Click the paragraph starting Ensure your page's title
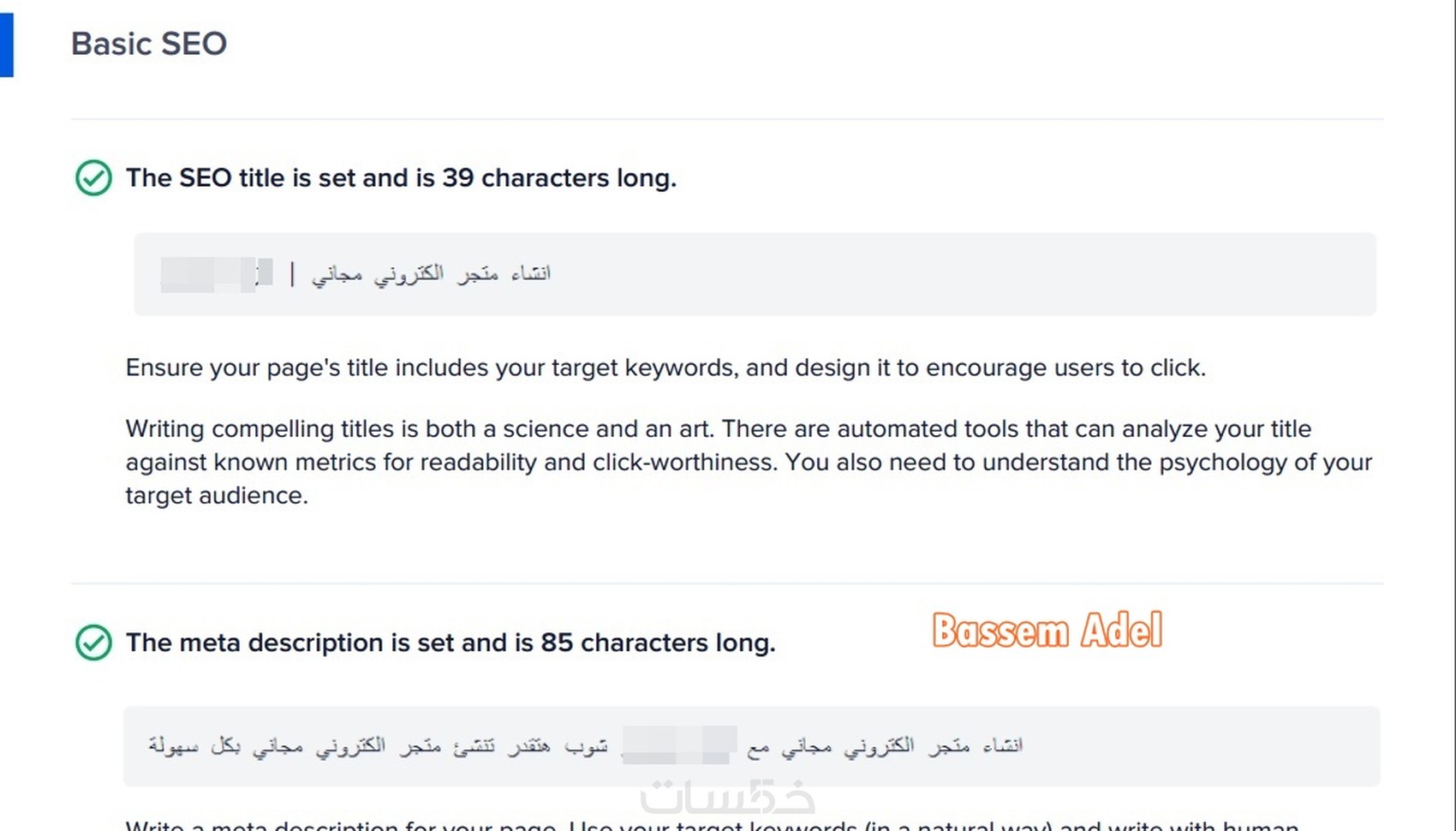The width and height of the screenshot is (1456, 831). pyautogui.click(x=665, y=368)
